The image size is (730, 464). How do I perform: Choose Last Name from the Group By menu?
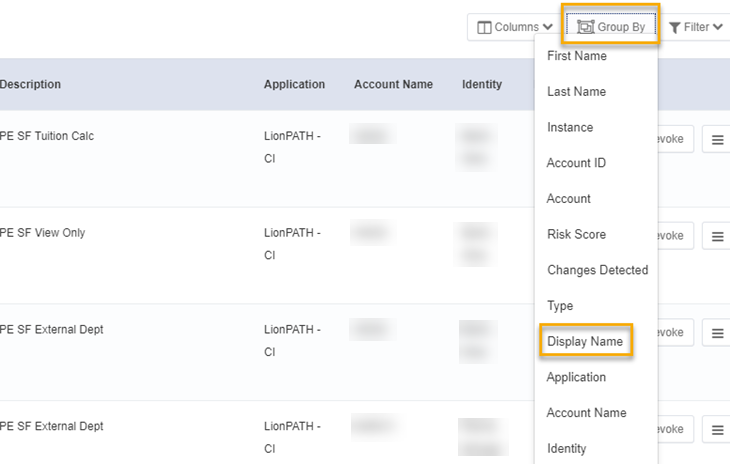[576, 92]
